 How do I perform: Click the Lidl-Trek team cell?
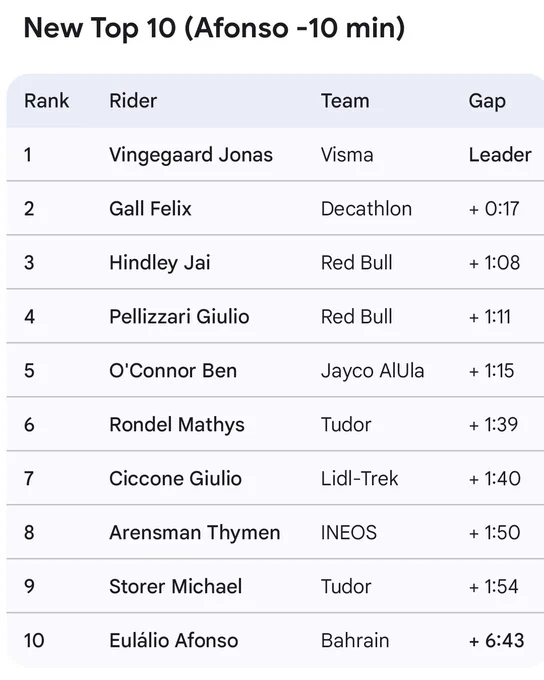tap(359, 479)
